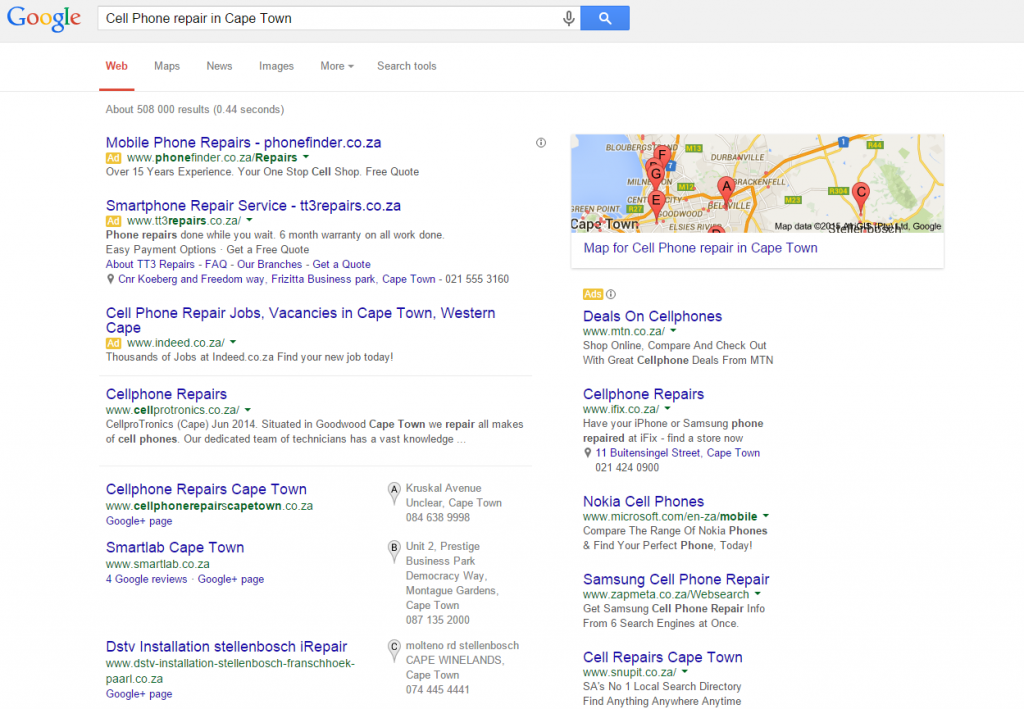Open Cellphone Repairs ifix ad
Screen dimensions: 1024x709
[x=643, y=394]
